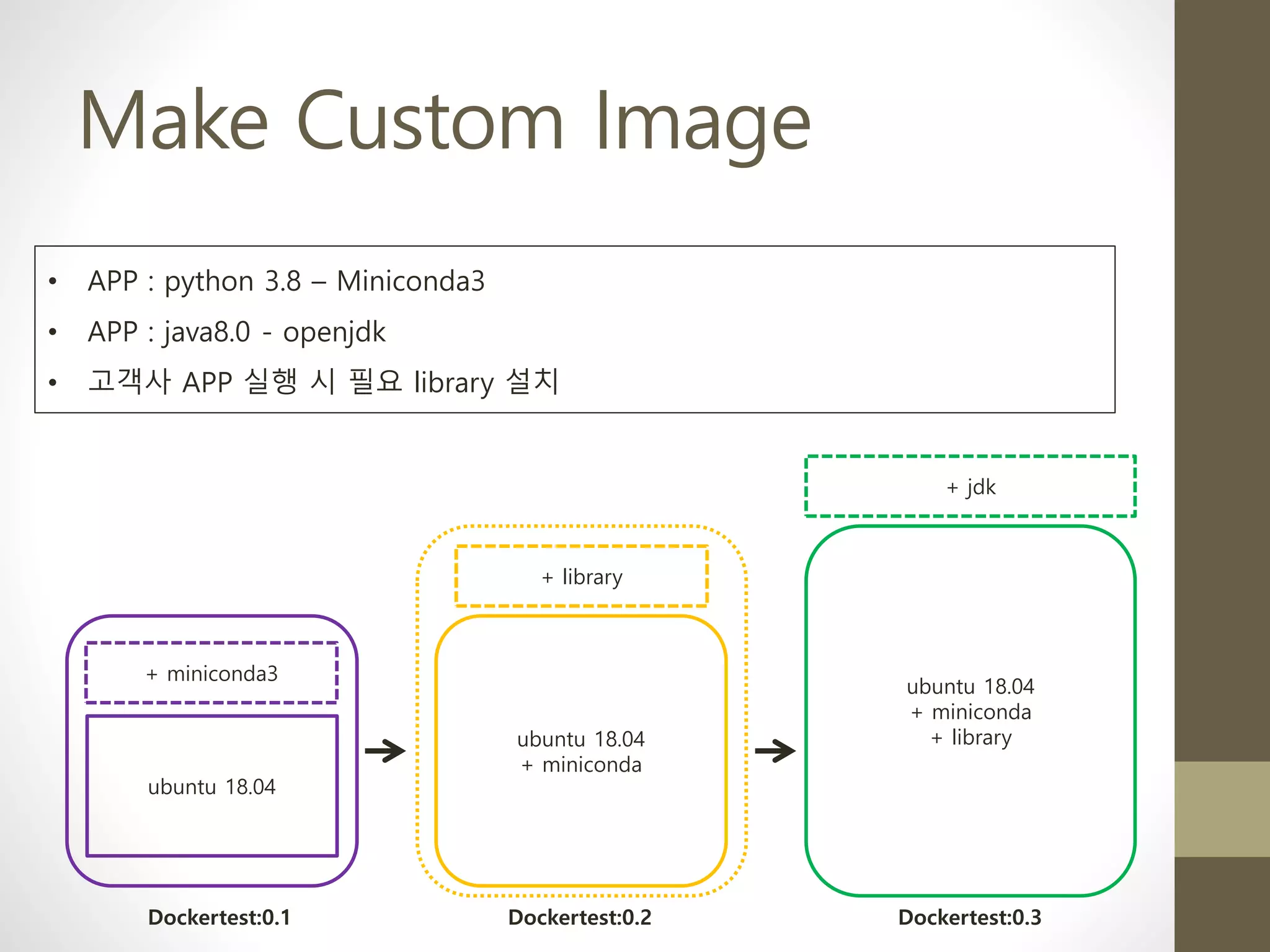Click the first bullet point dot in the text box
1270x952 pixels.
tap(53, 281)
